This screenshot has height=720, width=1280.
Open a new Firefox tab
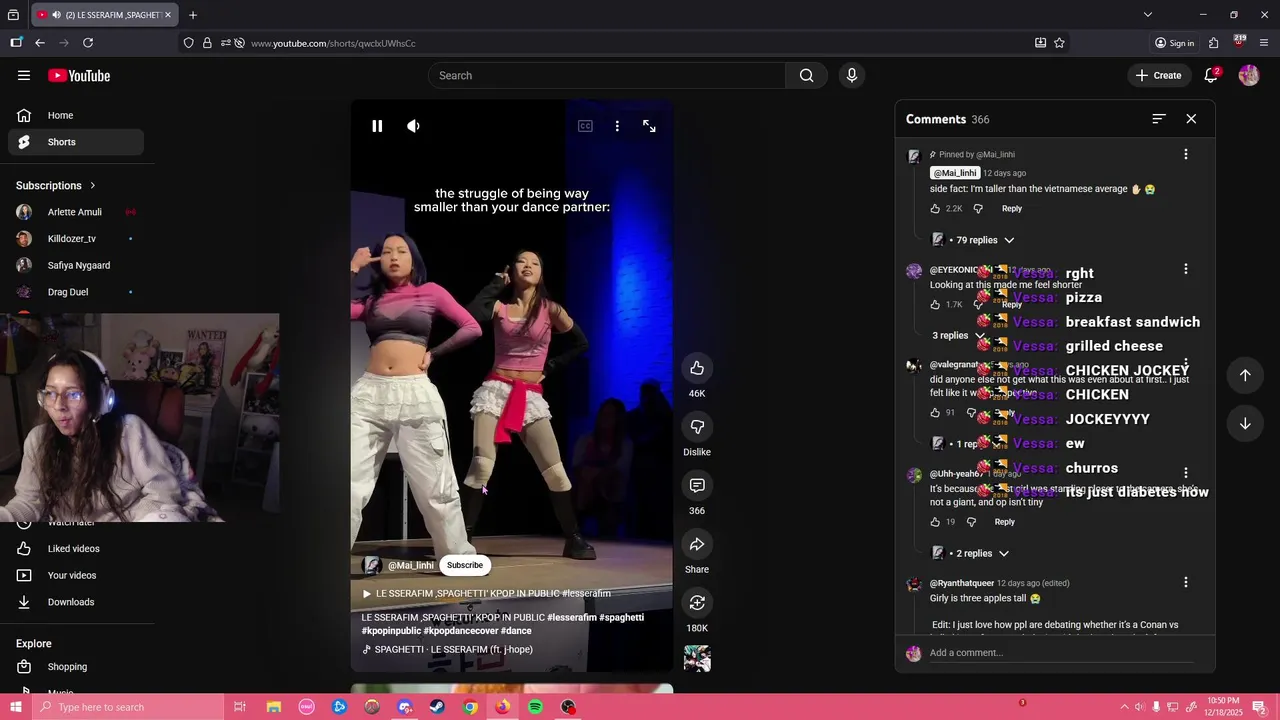(x=193, y=15)
